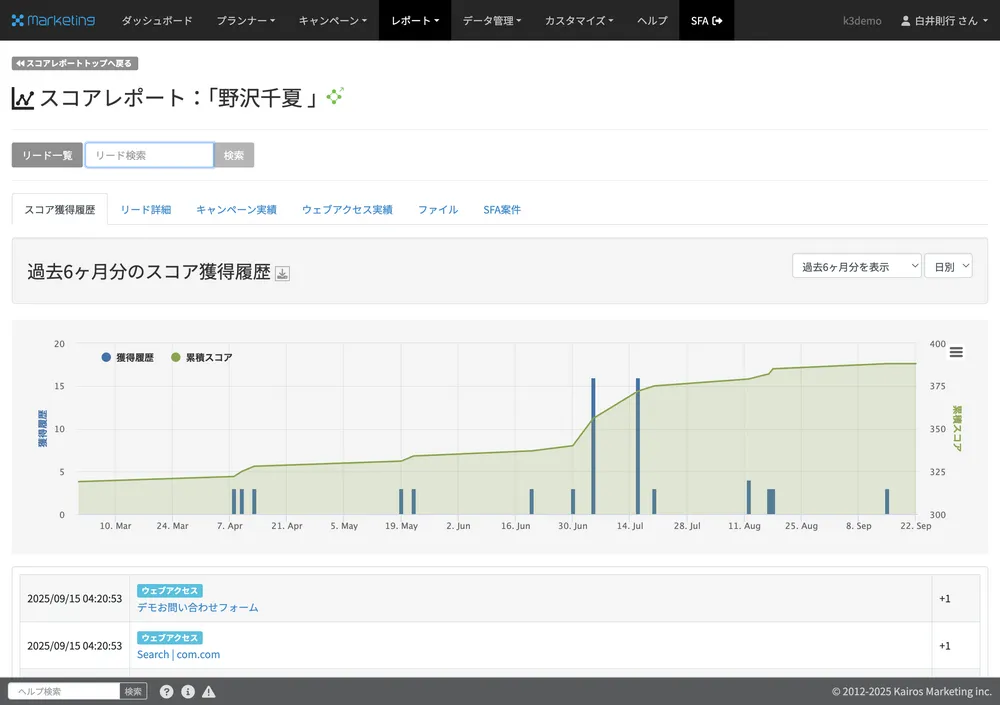This screenshot has width=1000, height=705.
Task: Expand the 過去6ヶ月分を表示 period dropdown
Action: coord(856,267)
